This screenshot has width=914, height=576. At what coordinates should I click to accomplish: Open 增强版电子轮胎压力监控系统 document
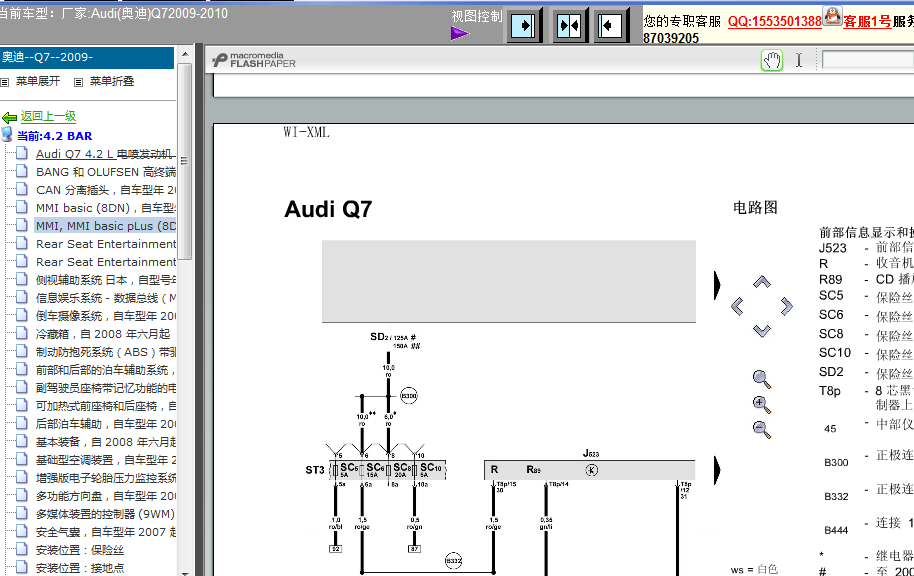click(106, 478)
